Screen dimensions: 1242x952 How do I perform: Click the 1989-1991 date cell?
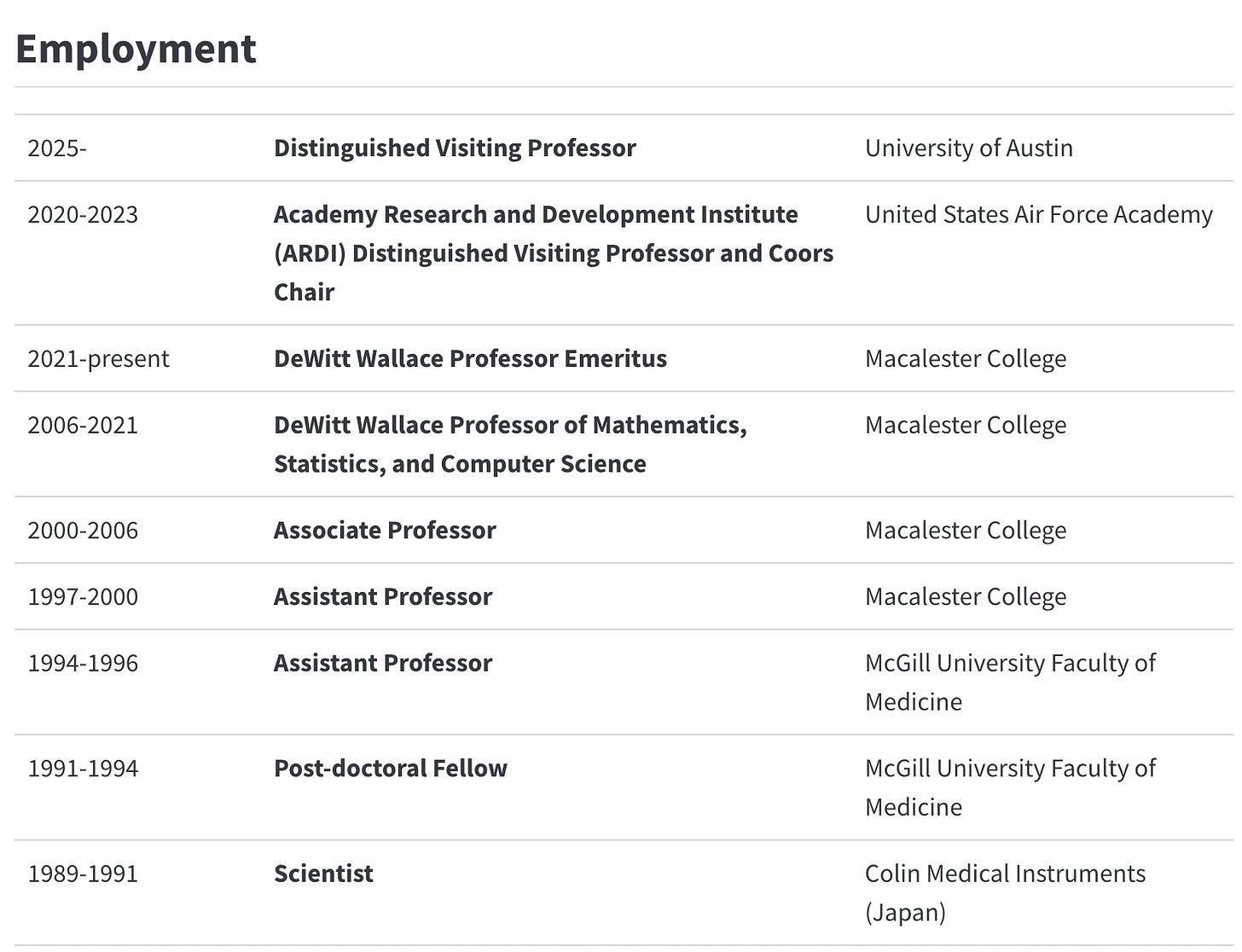pyautogui.click(x=83, y=874)
